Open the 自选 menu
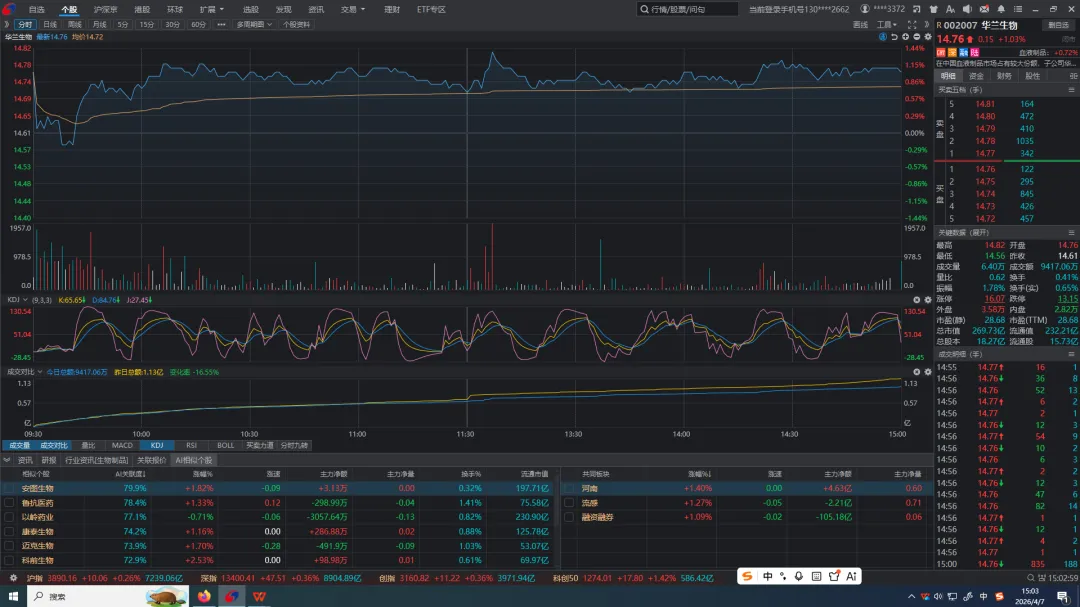This screenshot has height=607, width=1080. (x=37, y=10)
